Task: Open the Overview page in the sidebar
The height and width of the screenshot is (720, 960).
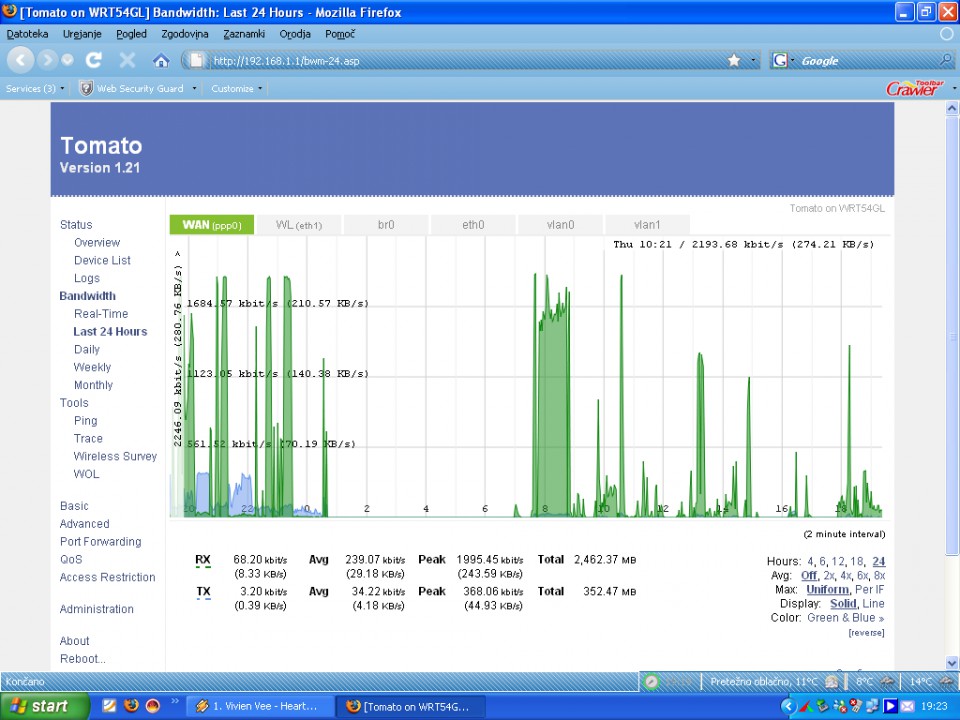Action: [x=97, y=242]
